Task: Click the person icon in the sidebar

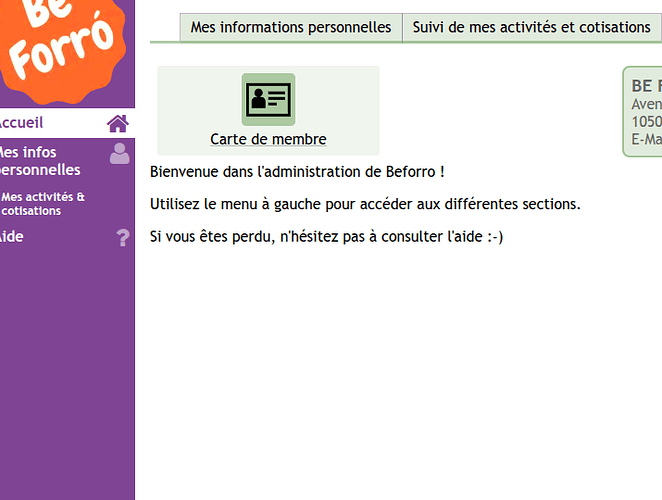Action: tap(120, 153)
